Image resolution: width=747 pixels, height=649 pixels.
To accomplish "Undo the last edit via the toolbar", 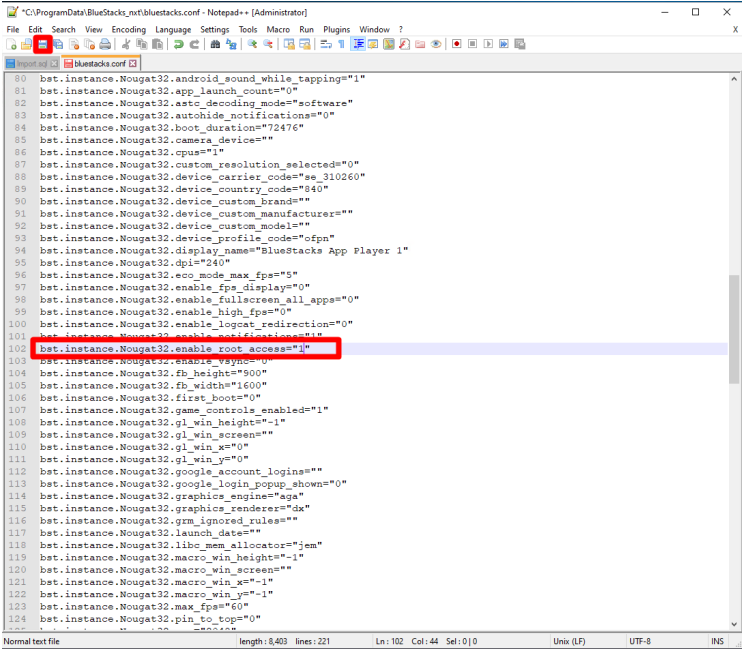I will pos(179,44).
